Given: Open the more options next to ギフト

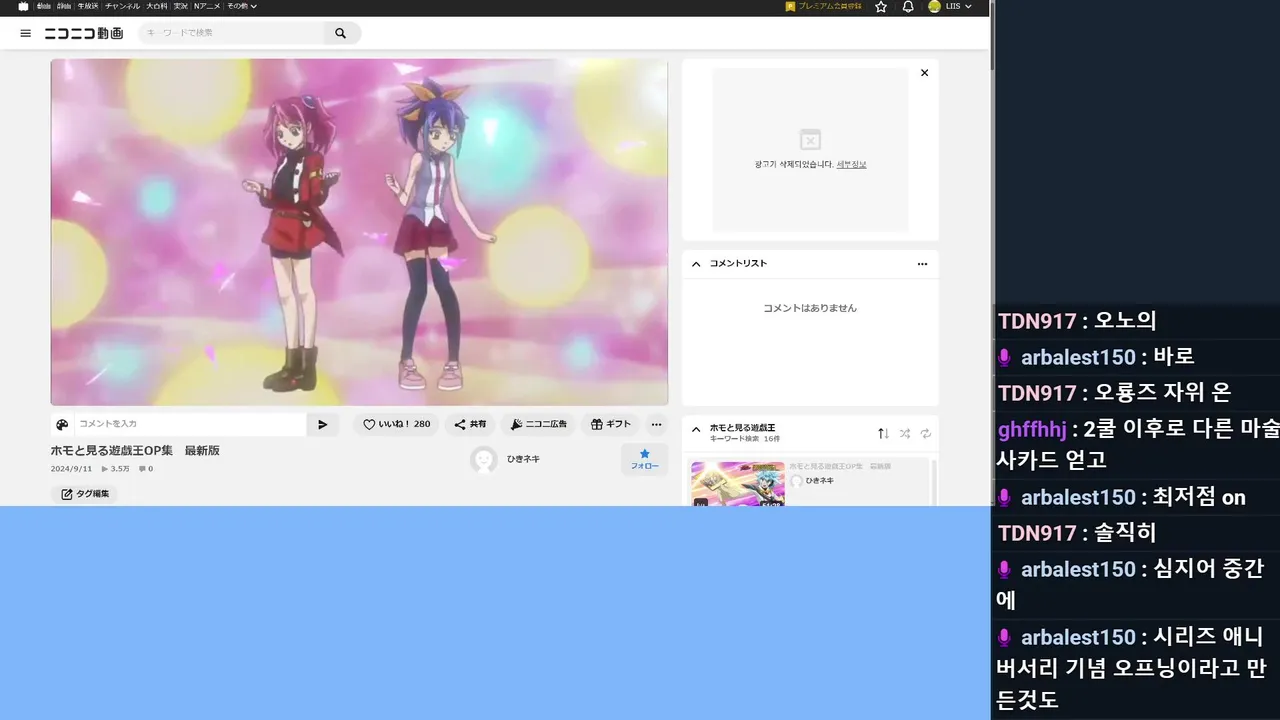Looking at the screenshot, I should [656, 424].
